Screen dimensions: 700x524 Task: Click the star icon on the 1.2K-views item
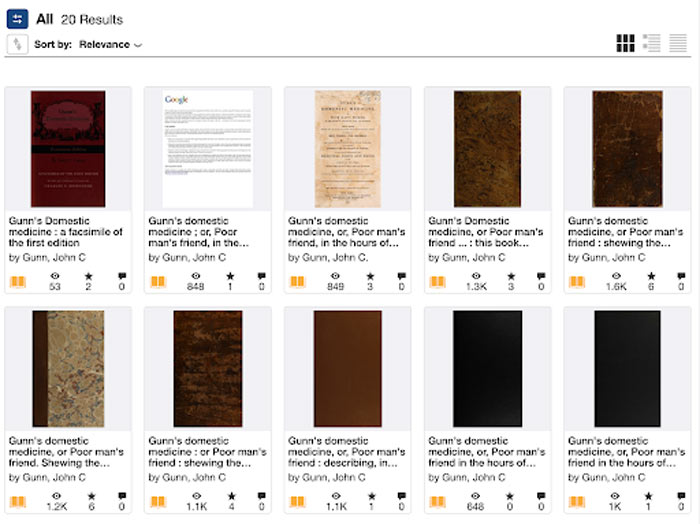click(92, 496)
